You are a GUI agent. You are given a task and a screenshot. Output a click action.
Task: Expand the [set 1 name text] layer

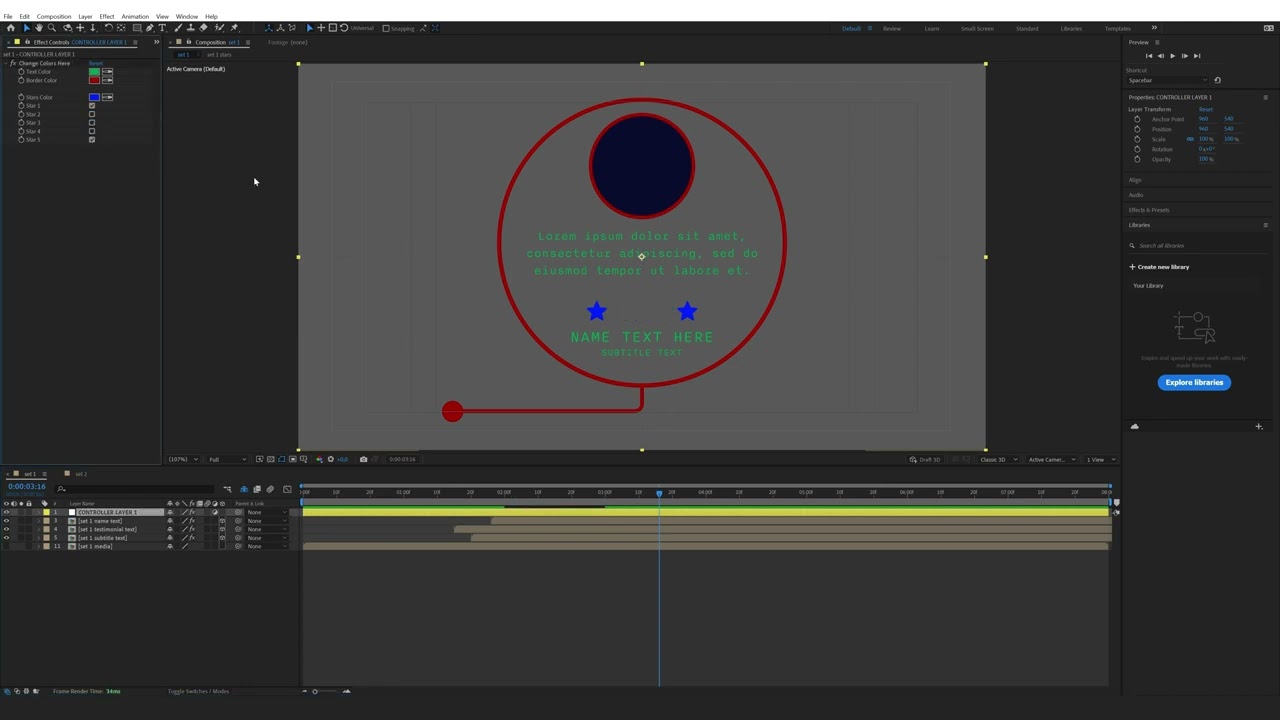click(39, 521)
